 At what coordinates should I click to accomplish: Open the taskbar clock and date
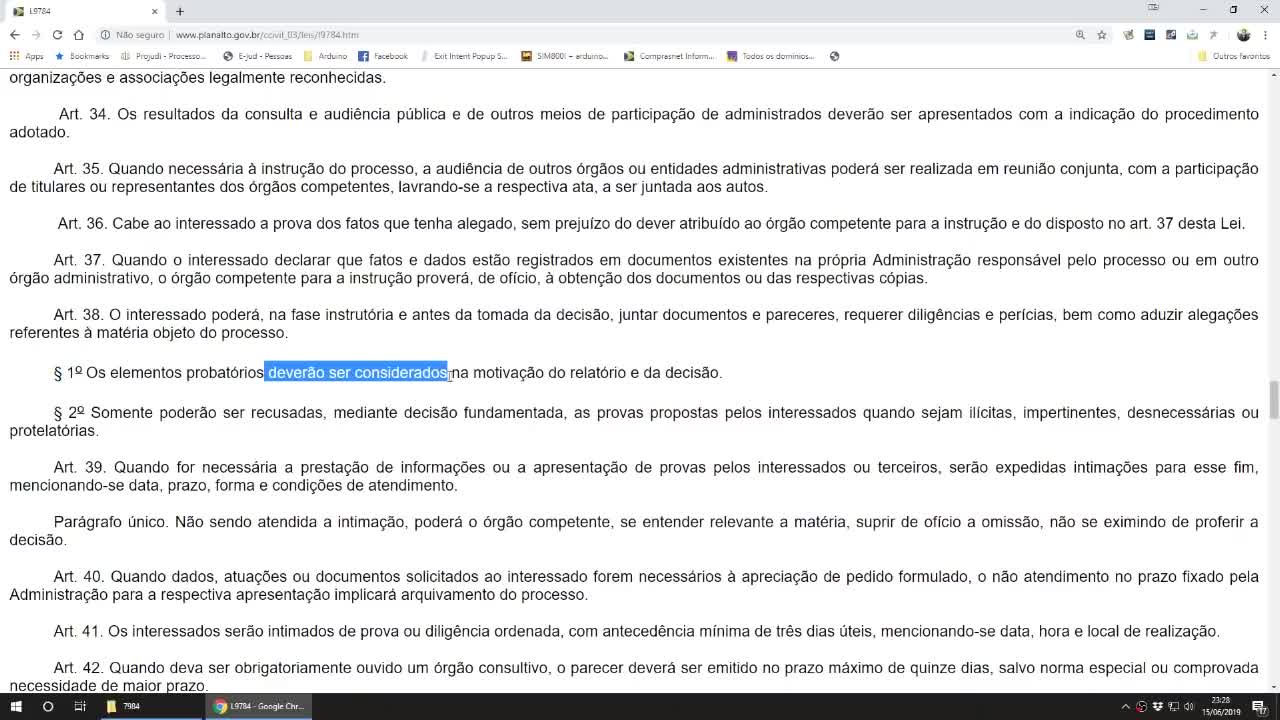[x=1221, y=706]
